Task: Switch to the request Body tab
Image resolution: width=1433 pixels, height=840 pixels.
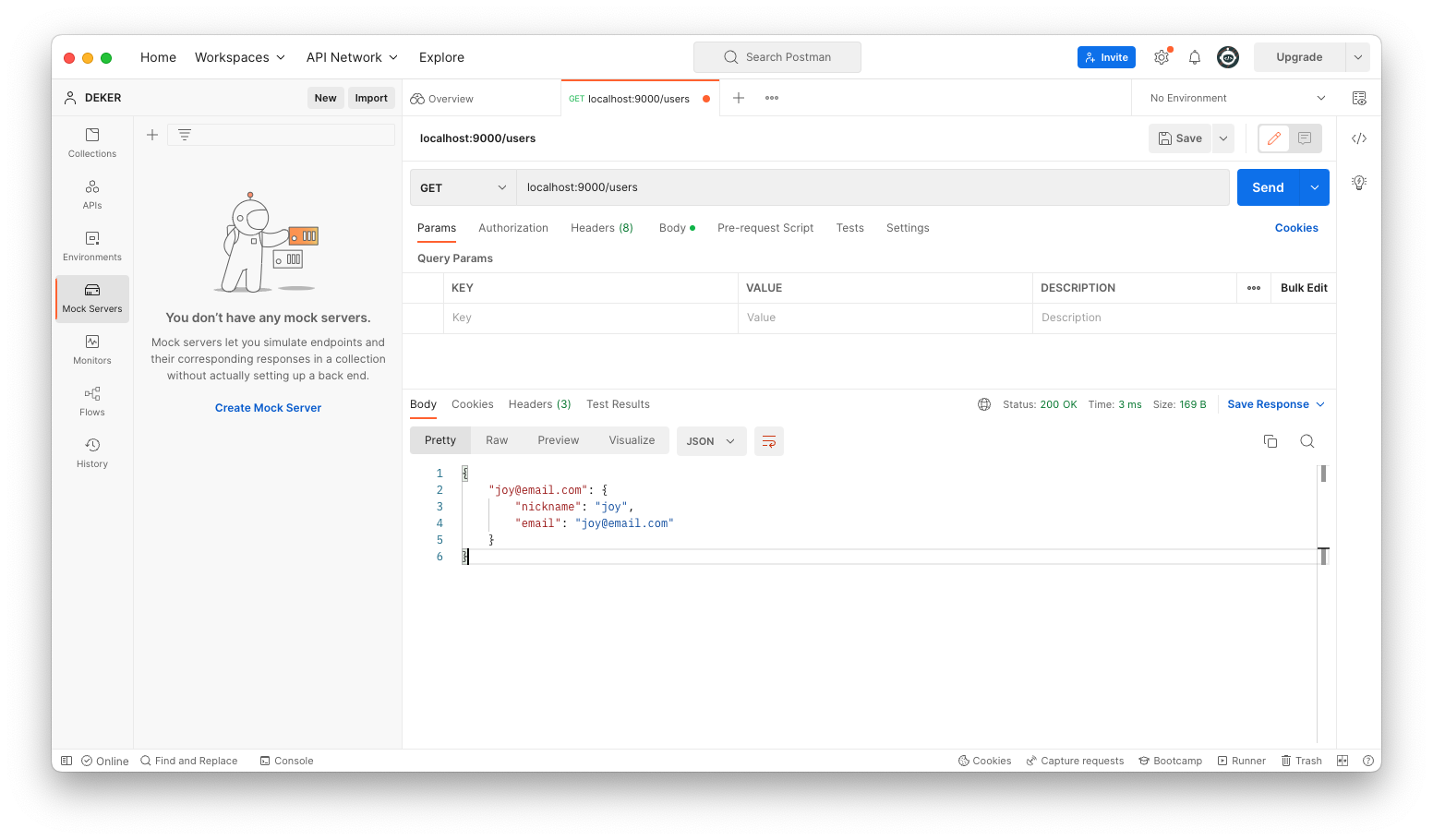Action: 677,228
